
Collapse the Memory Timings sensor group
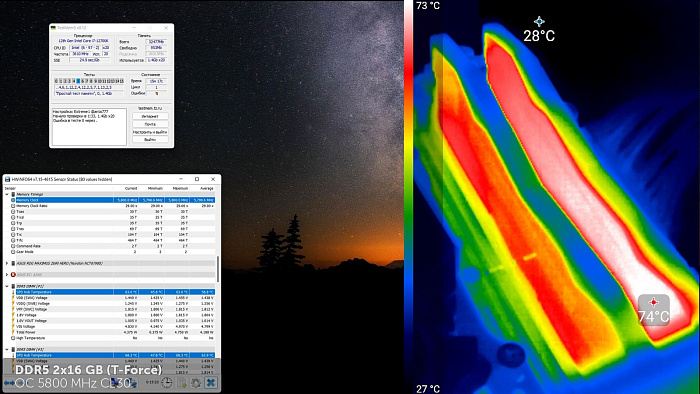point(7,195)
